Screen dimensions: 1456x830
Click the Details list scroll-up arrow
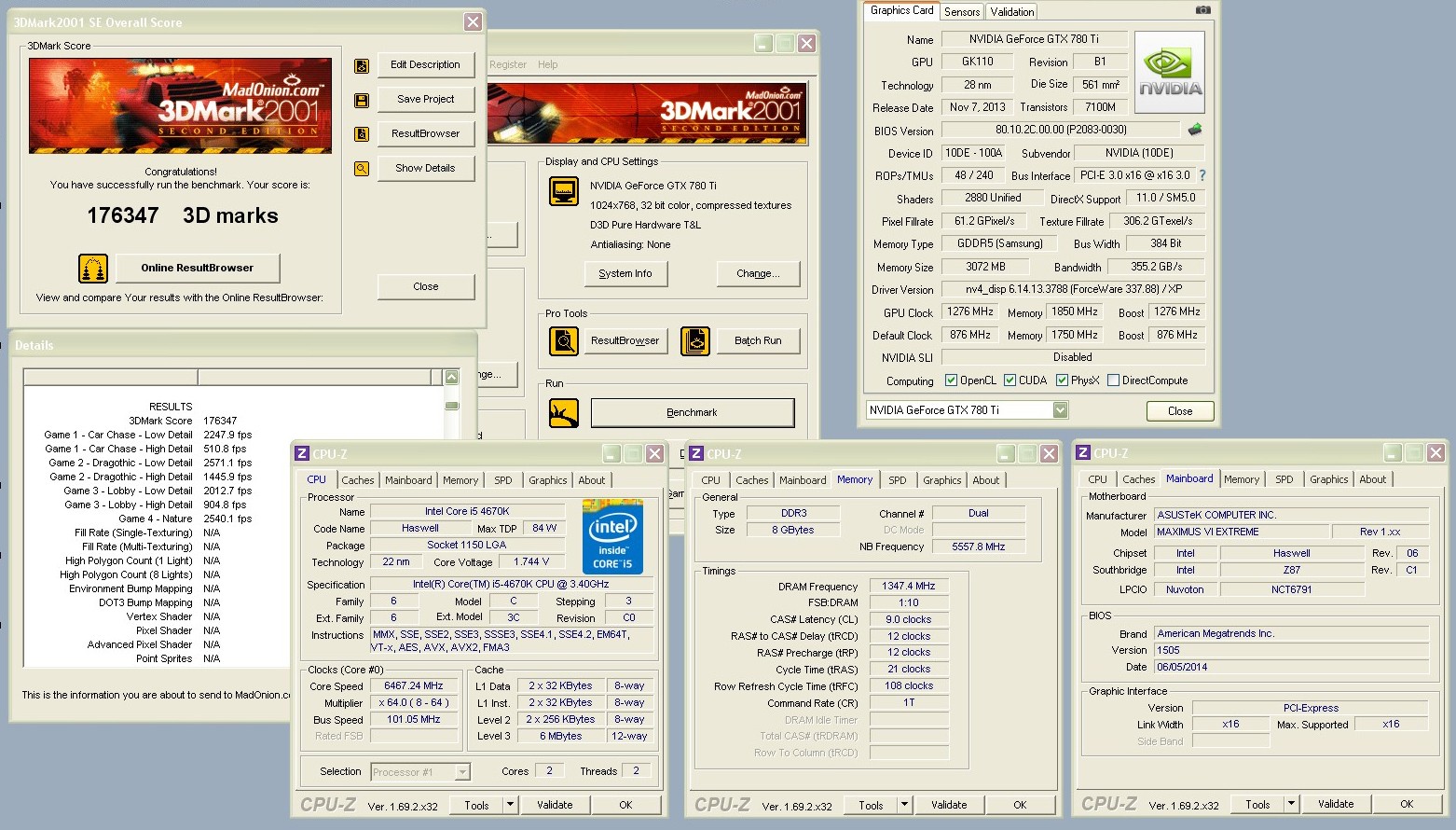452,377
